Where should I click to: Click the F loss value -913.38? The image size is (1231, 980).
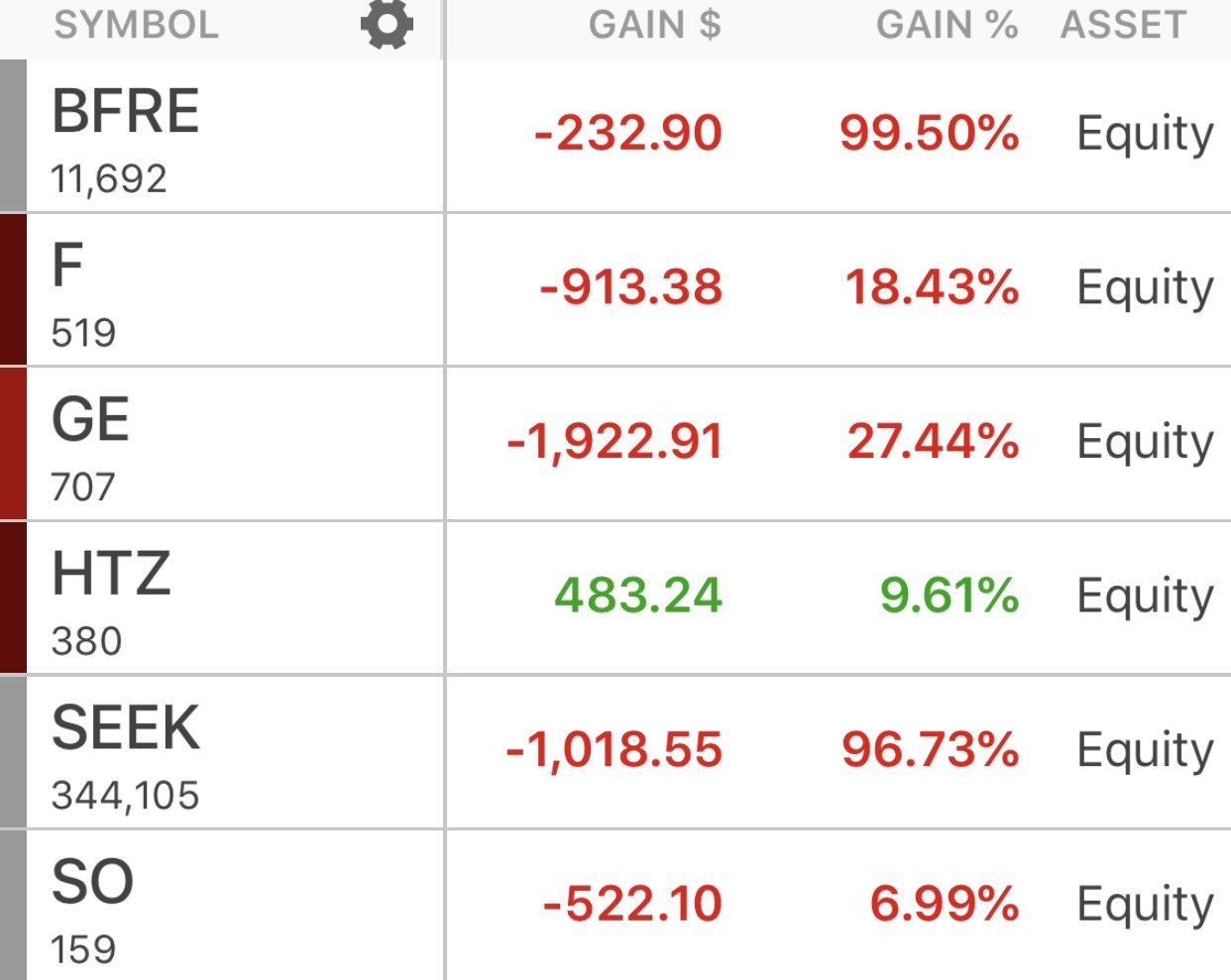[x=631, y=287]
